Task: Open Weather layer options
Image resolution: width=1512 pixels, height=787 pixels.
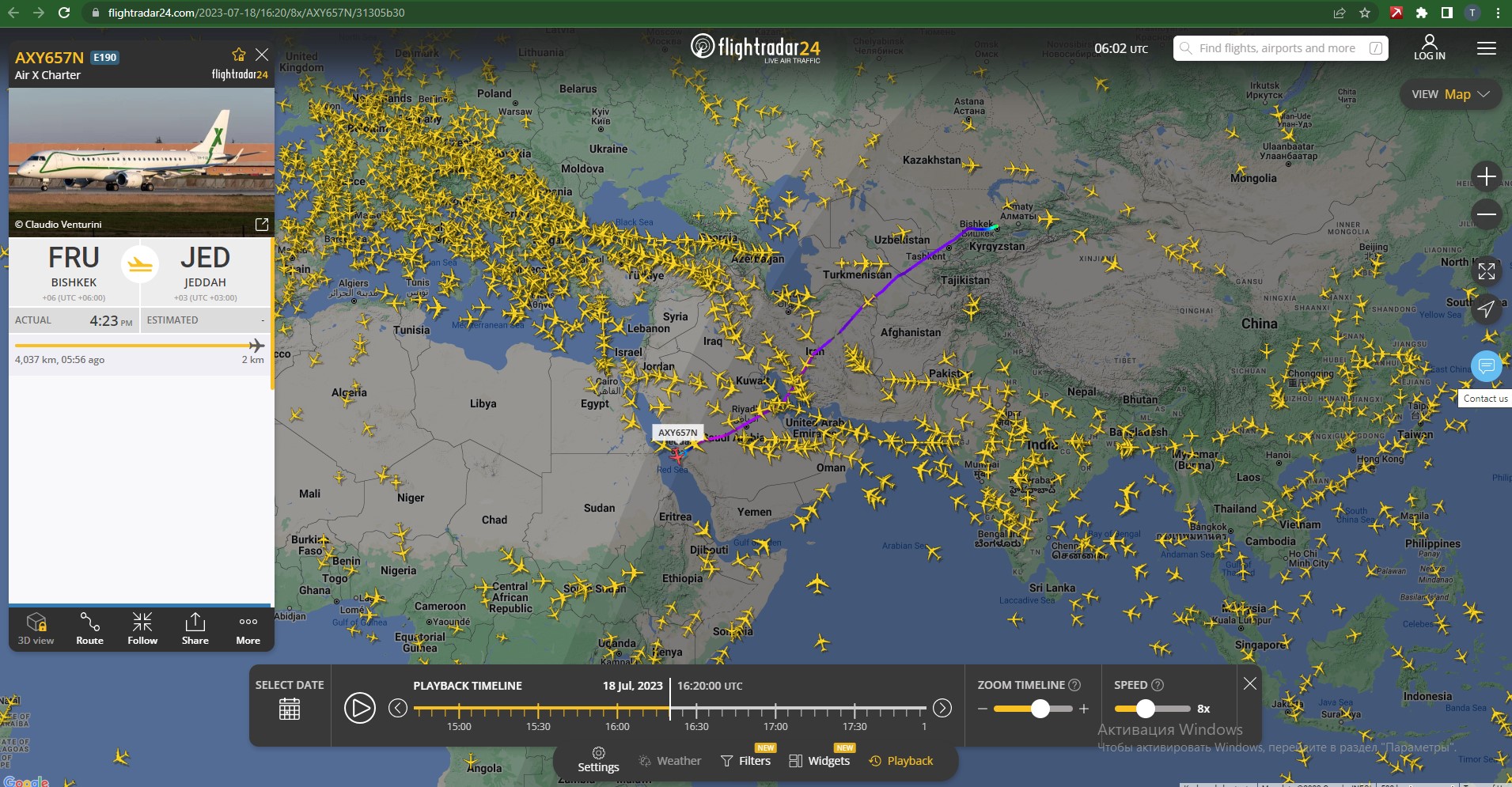Action: click(x=670, y=761)
